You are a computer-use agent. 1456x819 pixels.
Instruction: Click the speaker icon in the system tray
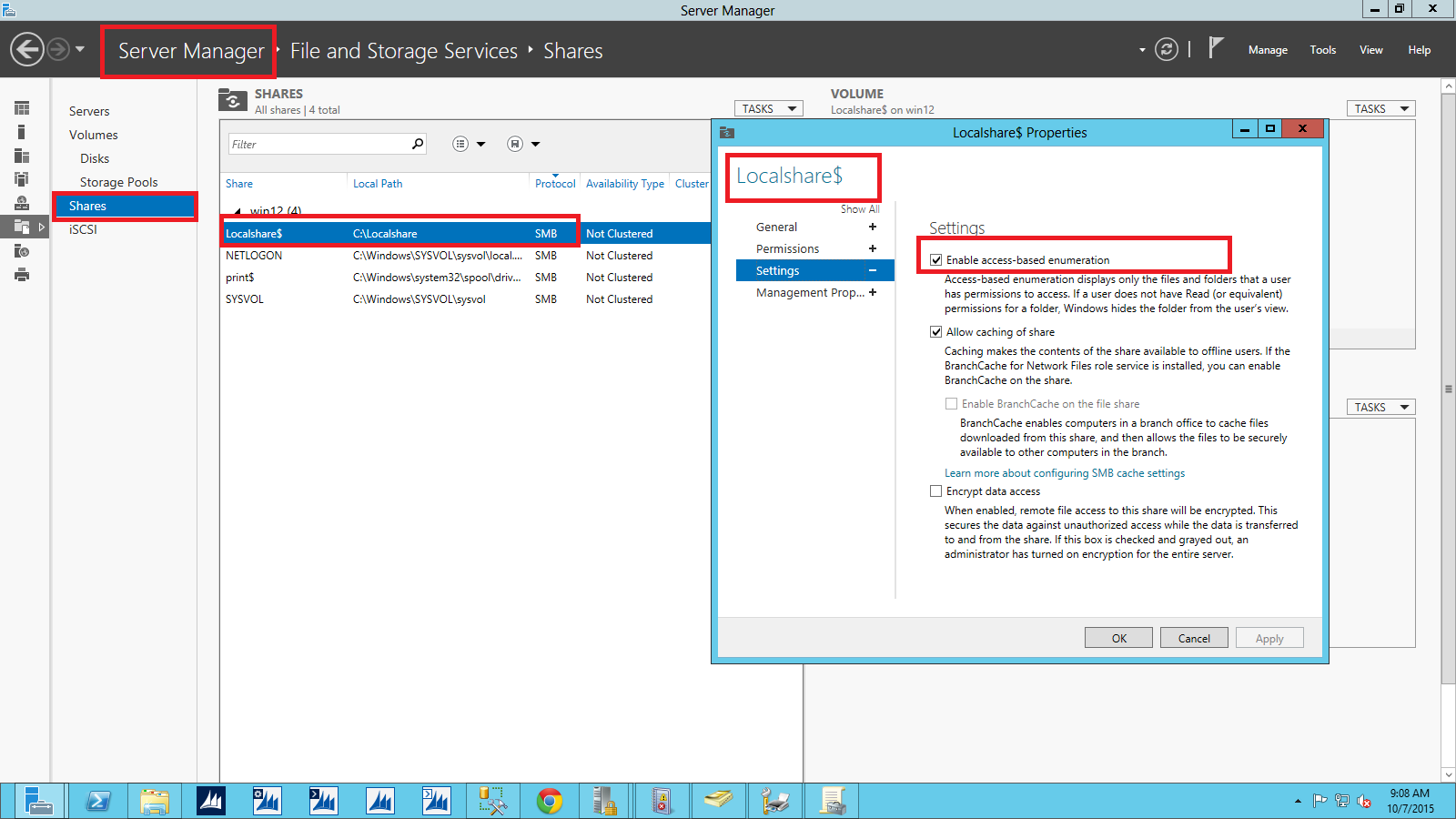coord(1363,802)
